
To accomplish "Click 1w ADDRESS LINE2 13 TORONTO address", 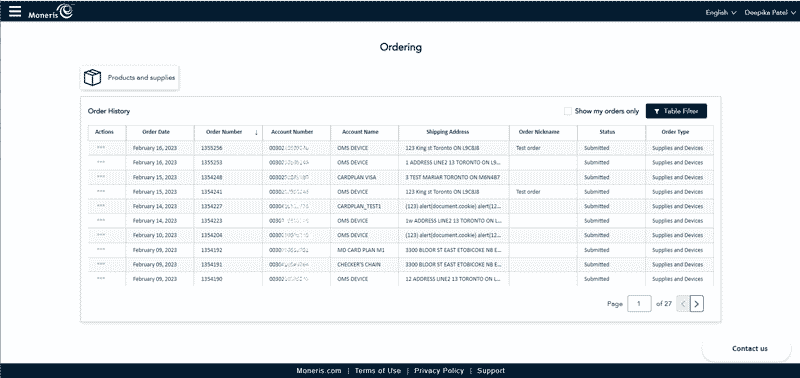I will coord(453,221).
